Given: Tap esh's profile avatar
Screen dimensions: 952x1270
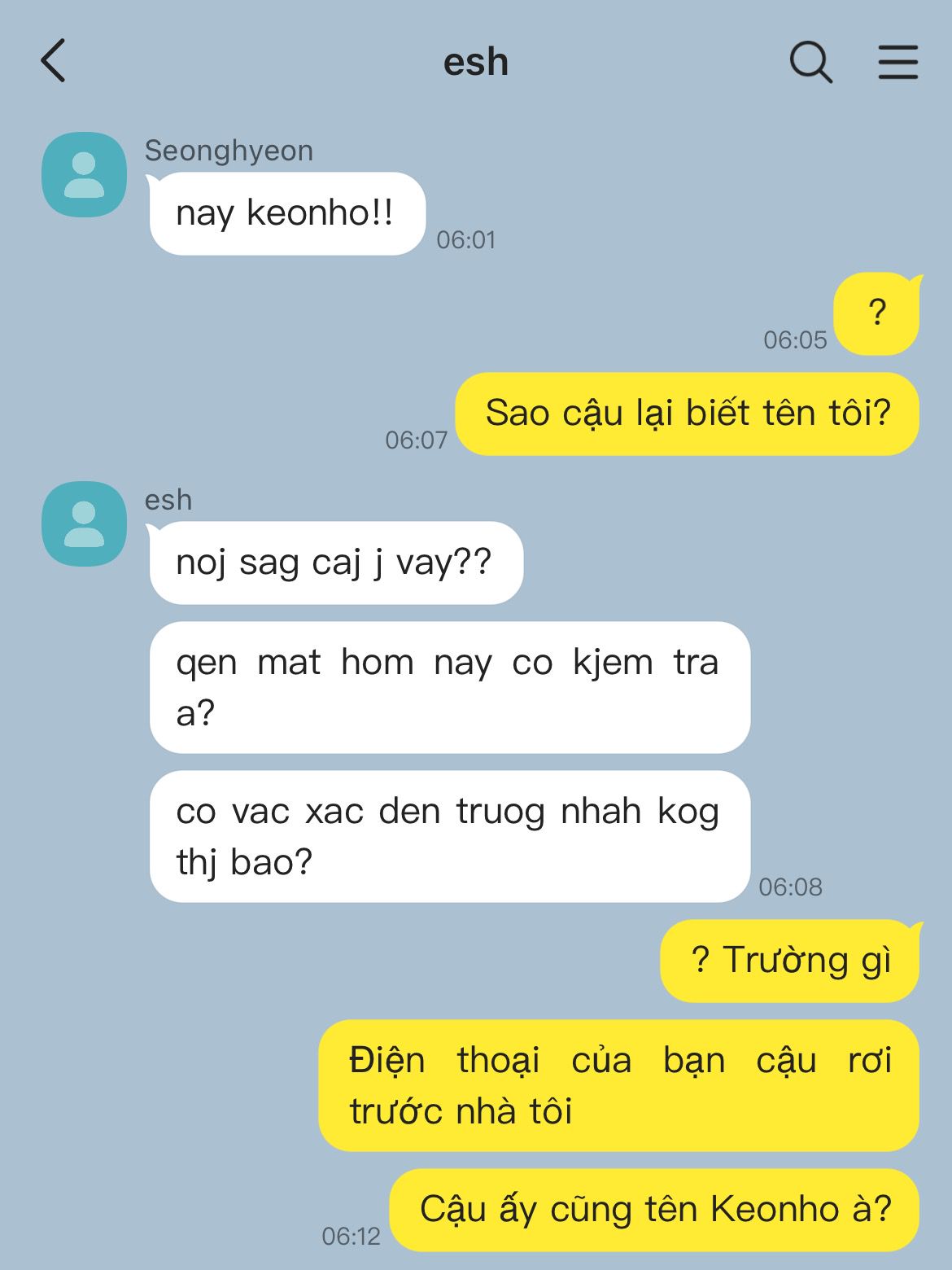Looking at the screenshot, I should [85, 523].
